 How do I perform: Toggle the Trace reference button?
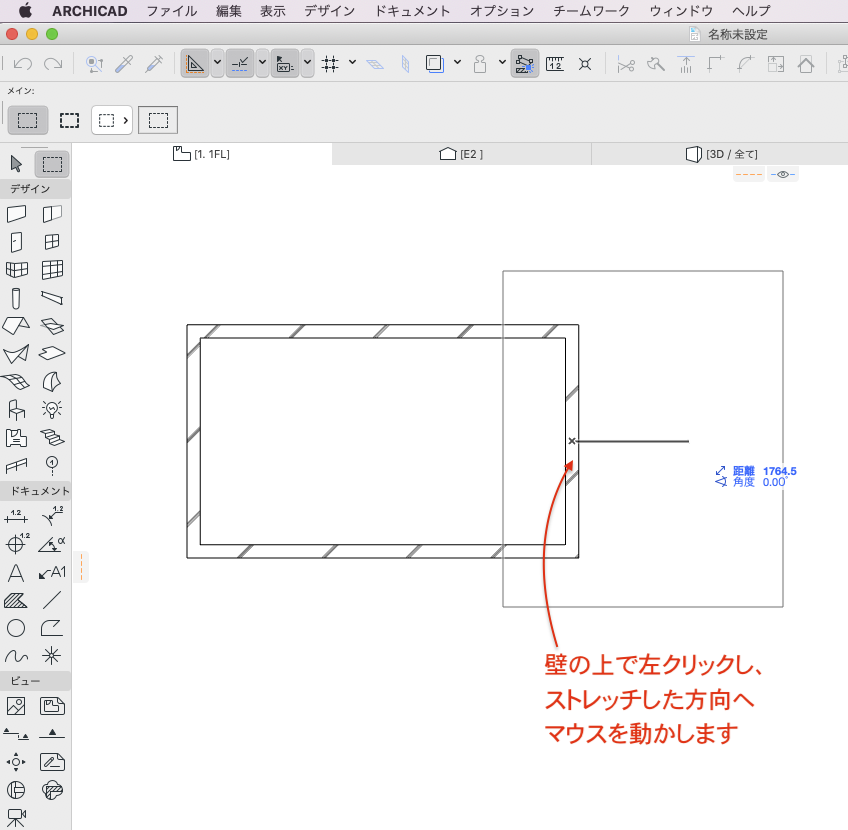pyautogui.click(x=434, y=64)
